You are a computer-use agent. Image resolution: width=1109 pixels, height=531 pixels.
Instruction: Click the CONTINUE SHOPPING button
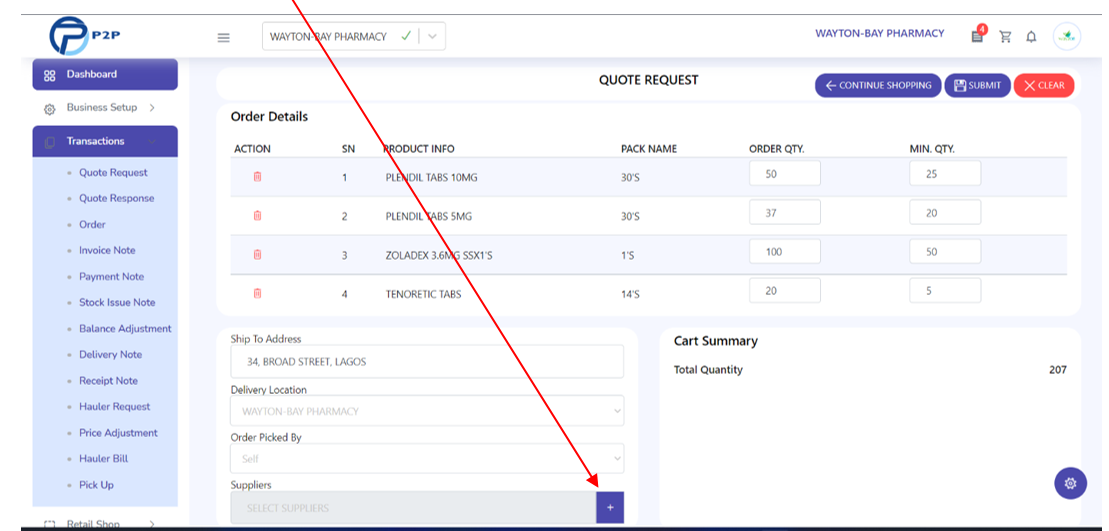[x=878, y=86]
